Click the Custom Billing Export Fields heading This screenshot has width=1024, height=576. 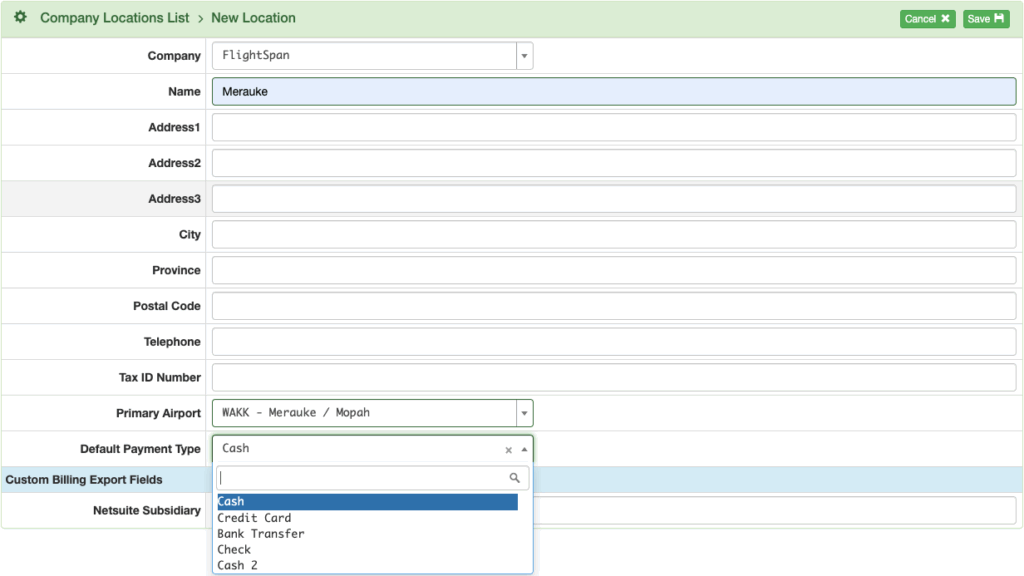[x=84, y=479]
